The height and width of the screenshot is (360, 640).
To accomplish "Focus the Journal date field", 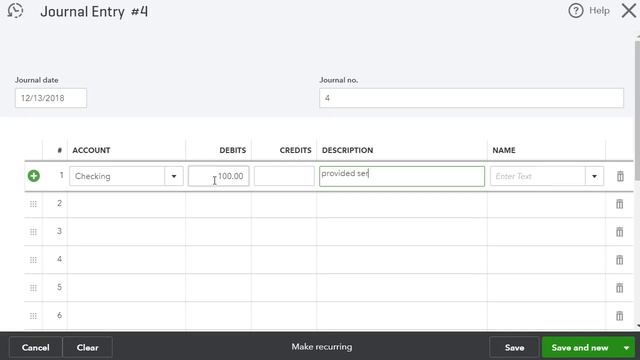I will point(51,98).
